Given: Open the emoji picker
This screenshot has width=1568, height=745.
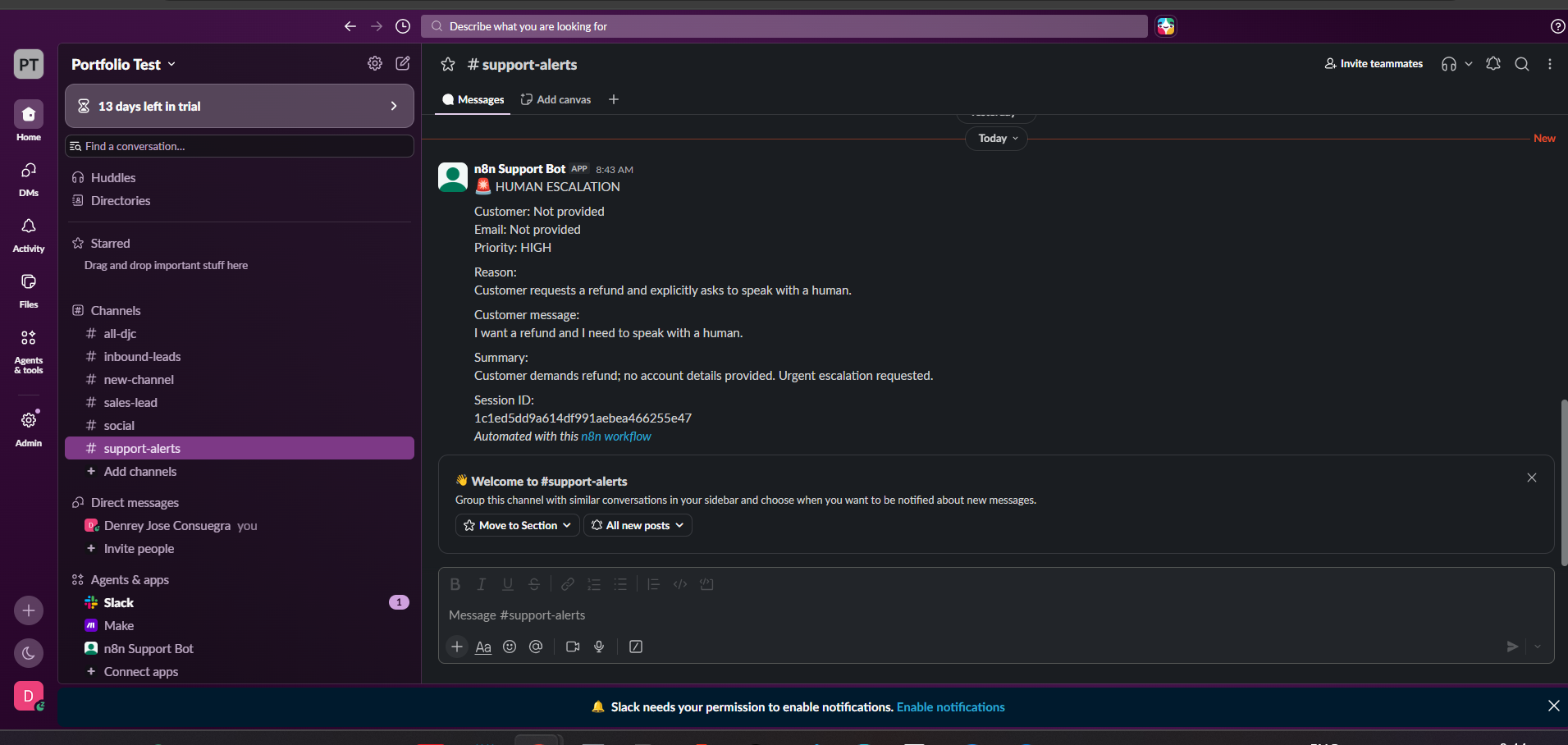Looking at the screenshot, I should coord(510,647).
